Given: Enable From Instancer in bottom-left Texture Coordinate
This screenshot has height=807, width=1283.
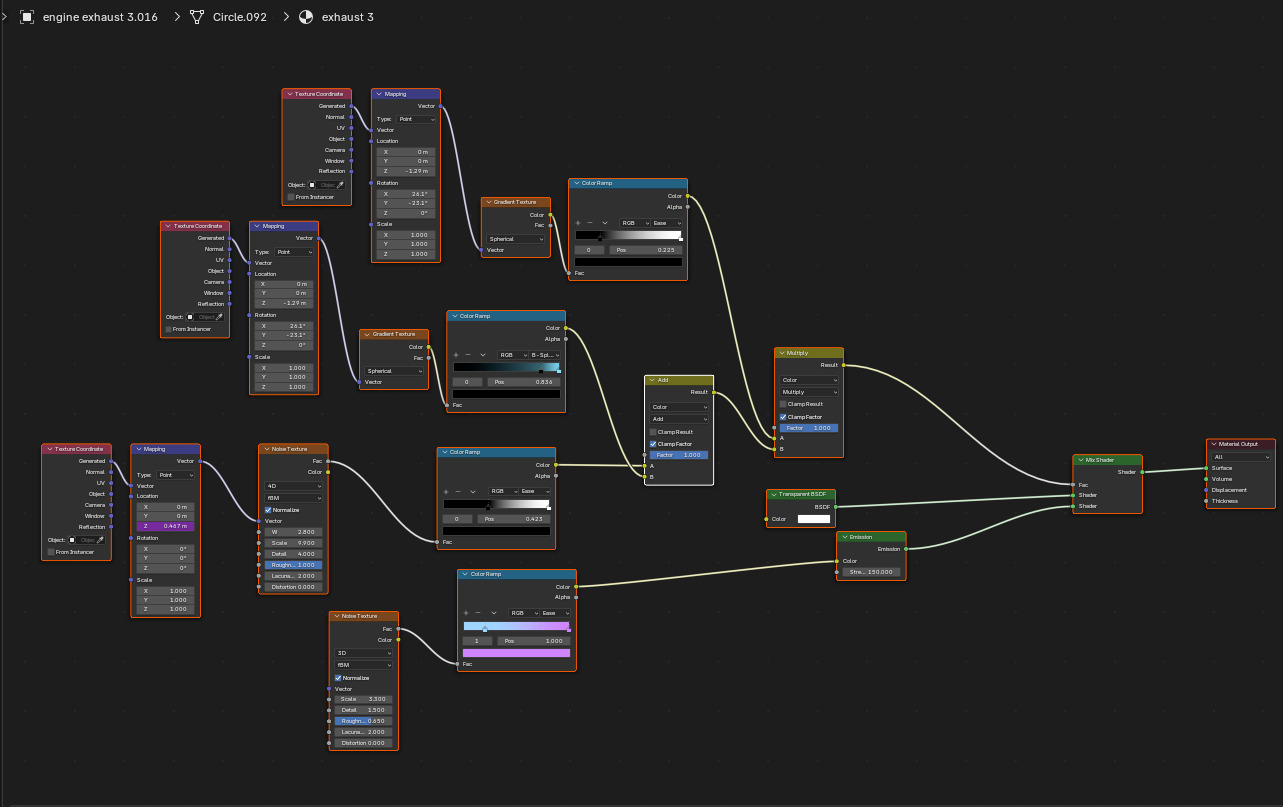Looking at the screenshot, I should 51,552.
